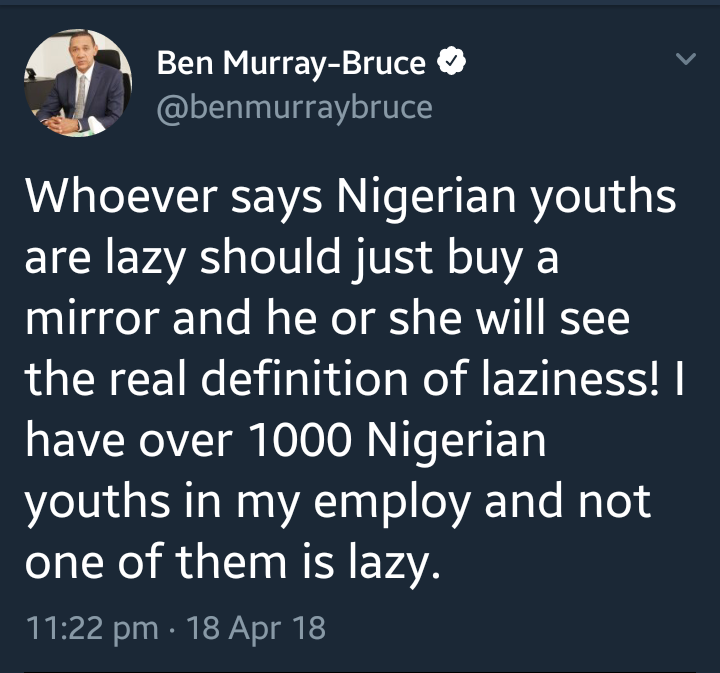
Task: Click the word "employ" in the tweet
Action: coord(394,501)
